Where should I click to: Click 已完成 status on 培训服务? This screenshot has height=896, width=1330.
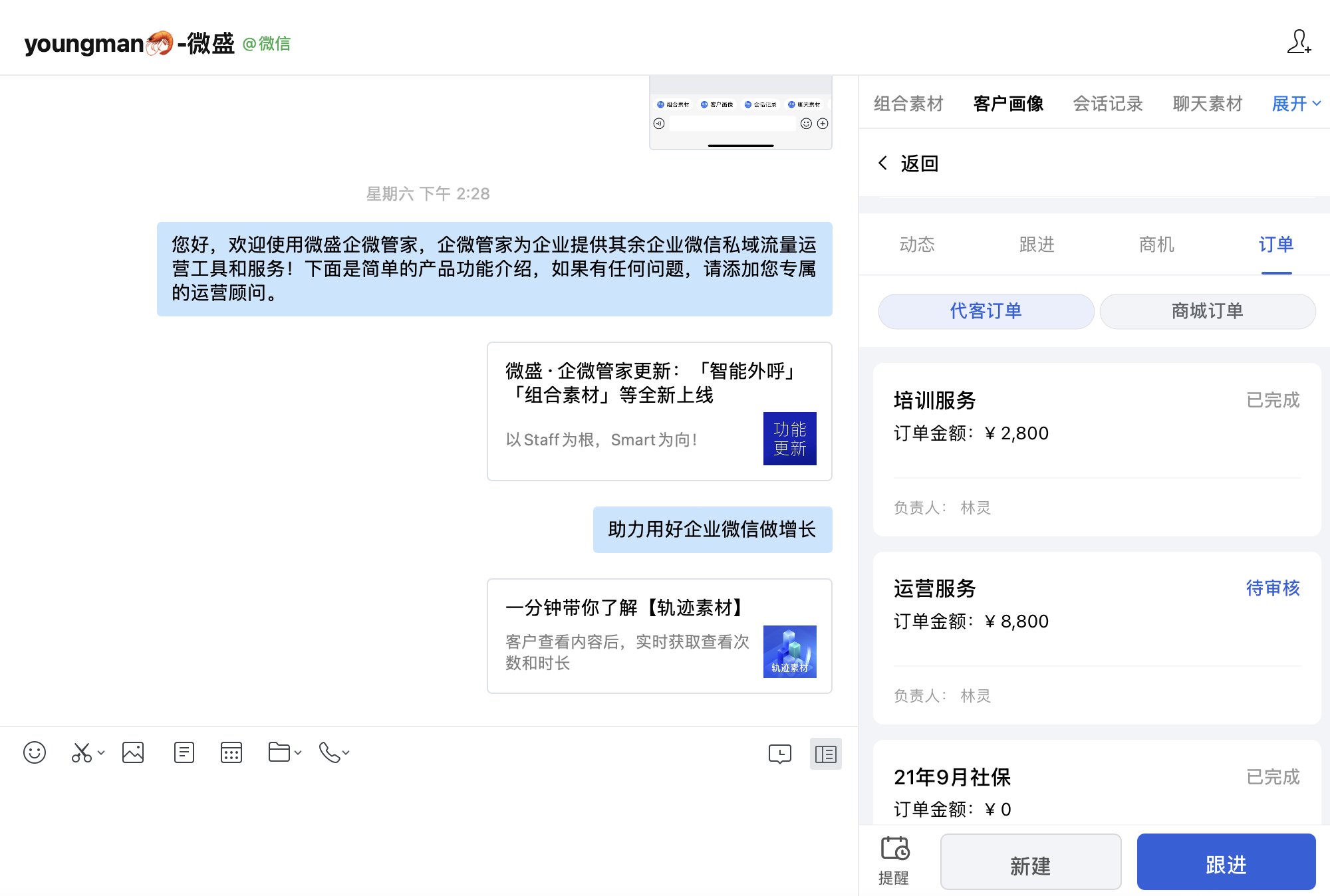coord(1273,400)
